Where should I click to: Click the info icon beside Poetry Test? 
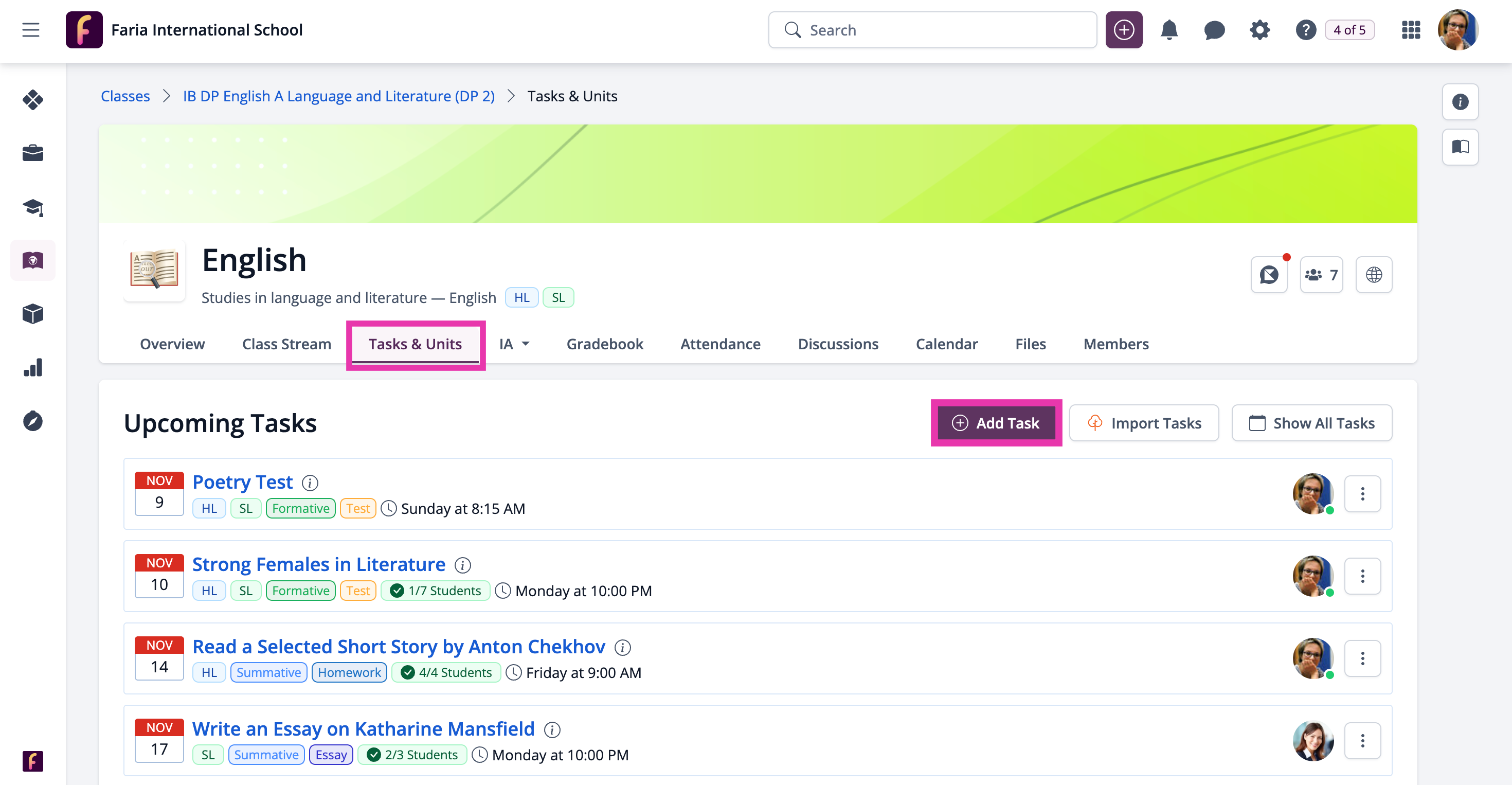[x=310, y=483]
